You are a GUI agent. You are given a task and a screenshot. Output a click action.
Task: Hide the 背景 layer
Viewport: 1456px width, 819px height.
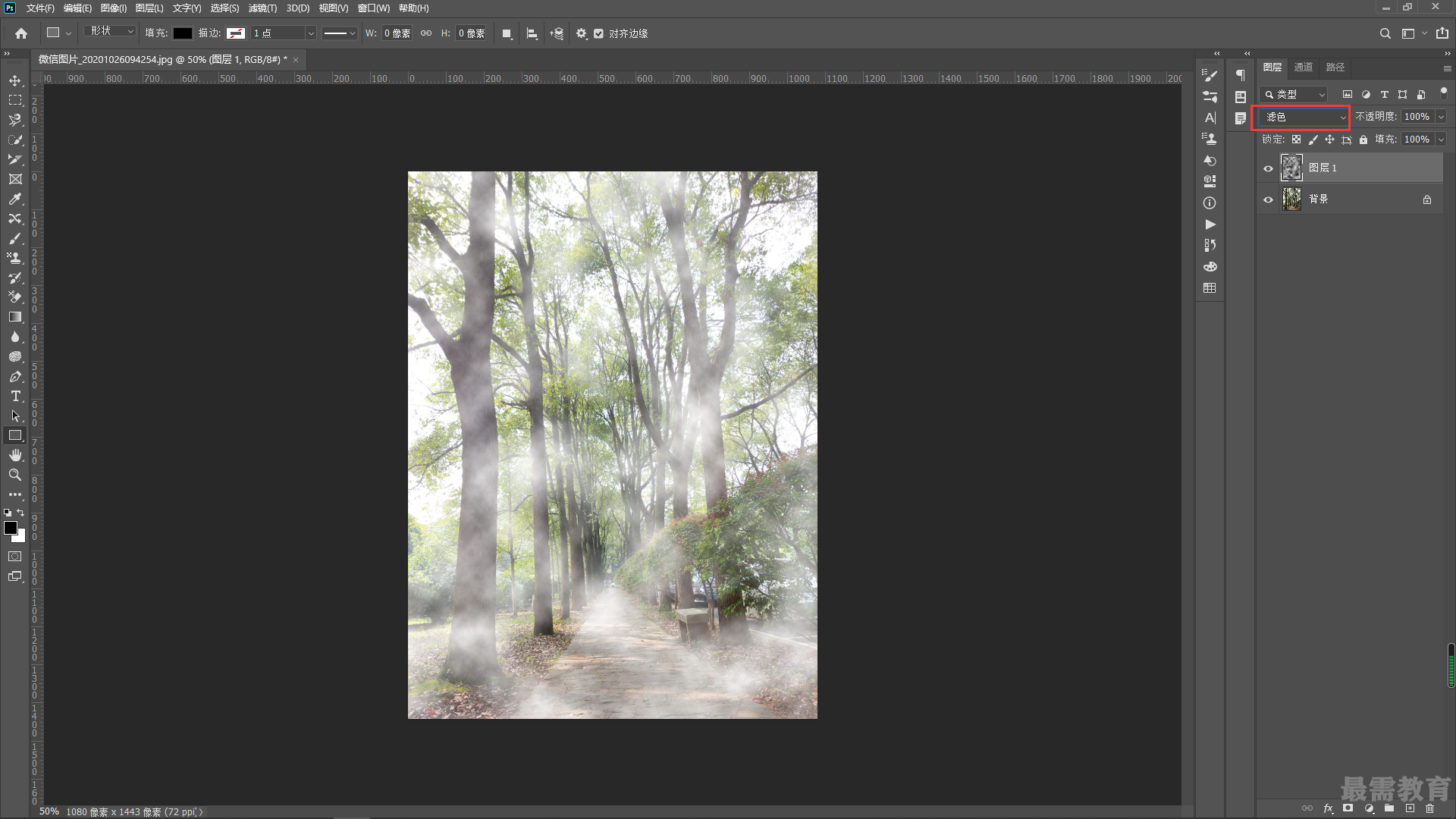coord(1268,200)
